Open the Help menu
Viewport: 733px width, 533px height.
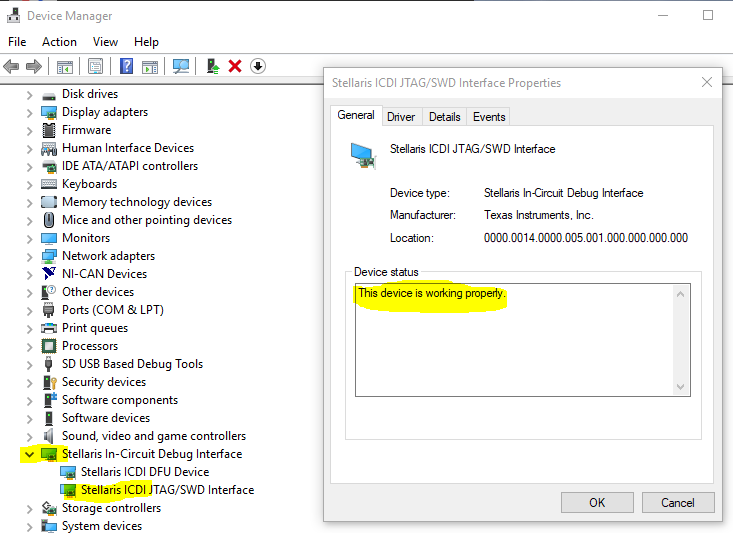pos(146,42)
